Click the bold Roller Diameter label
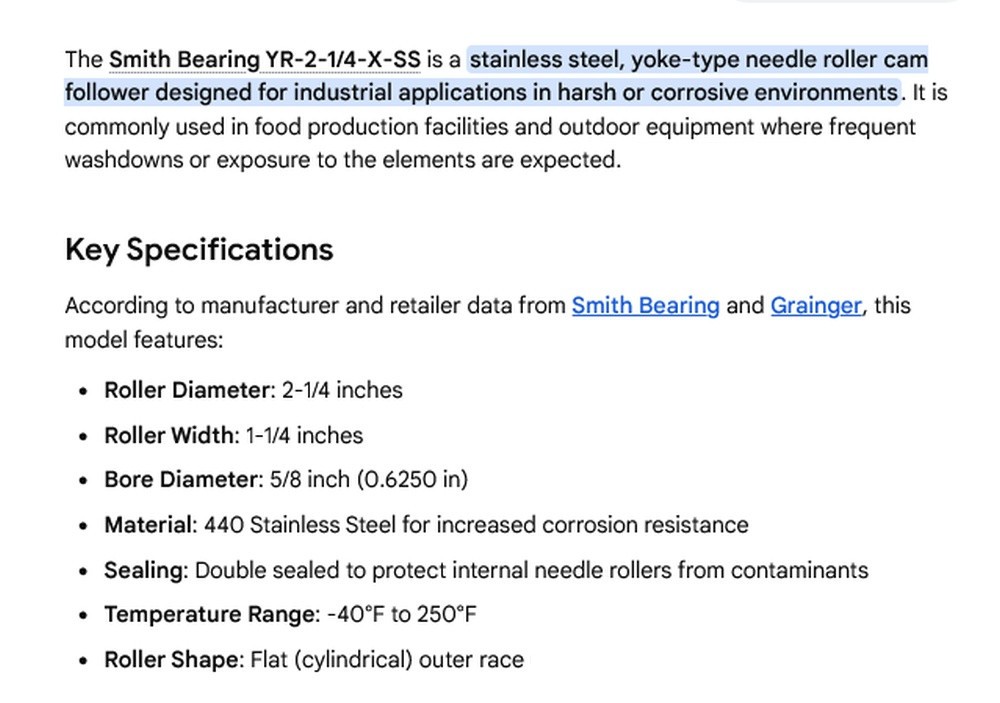The height and width of the screenshot is (703, 1000). pyautogui.click(x=187, y=390)
